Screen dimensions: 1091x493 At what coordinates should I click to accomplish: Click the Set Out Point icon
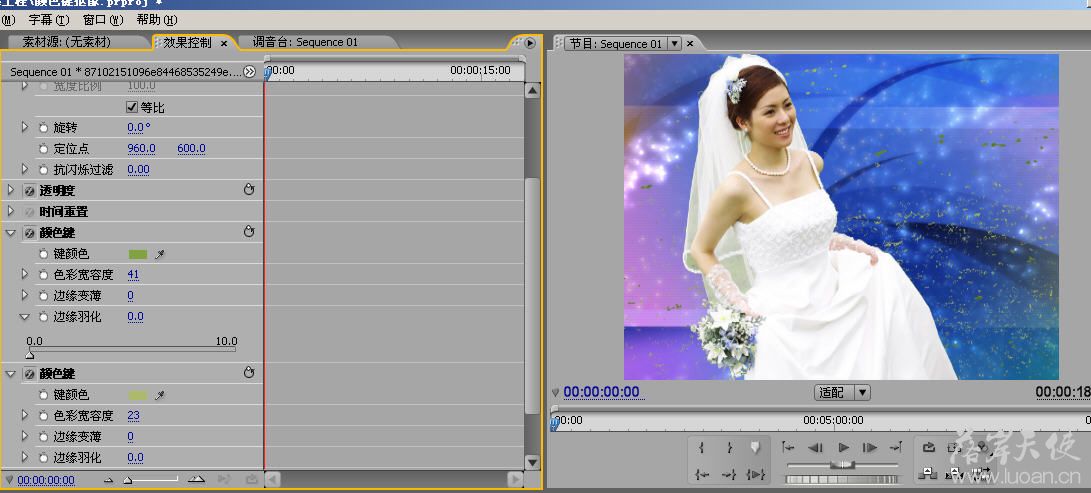[x=729, y=448]
